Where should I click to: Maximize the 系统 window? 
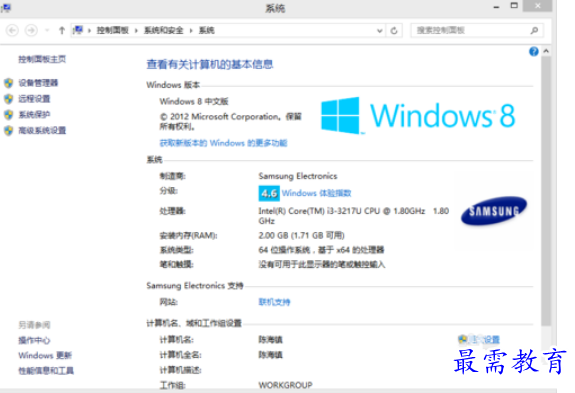coord(514,6)
